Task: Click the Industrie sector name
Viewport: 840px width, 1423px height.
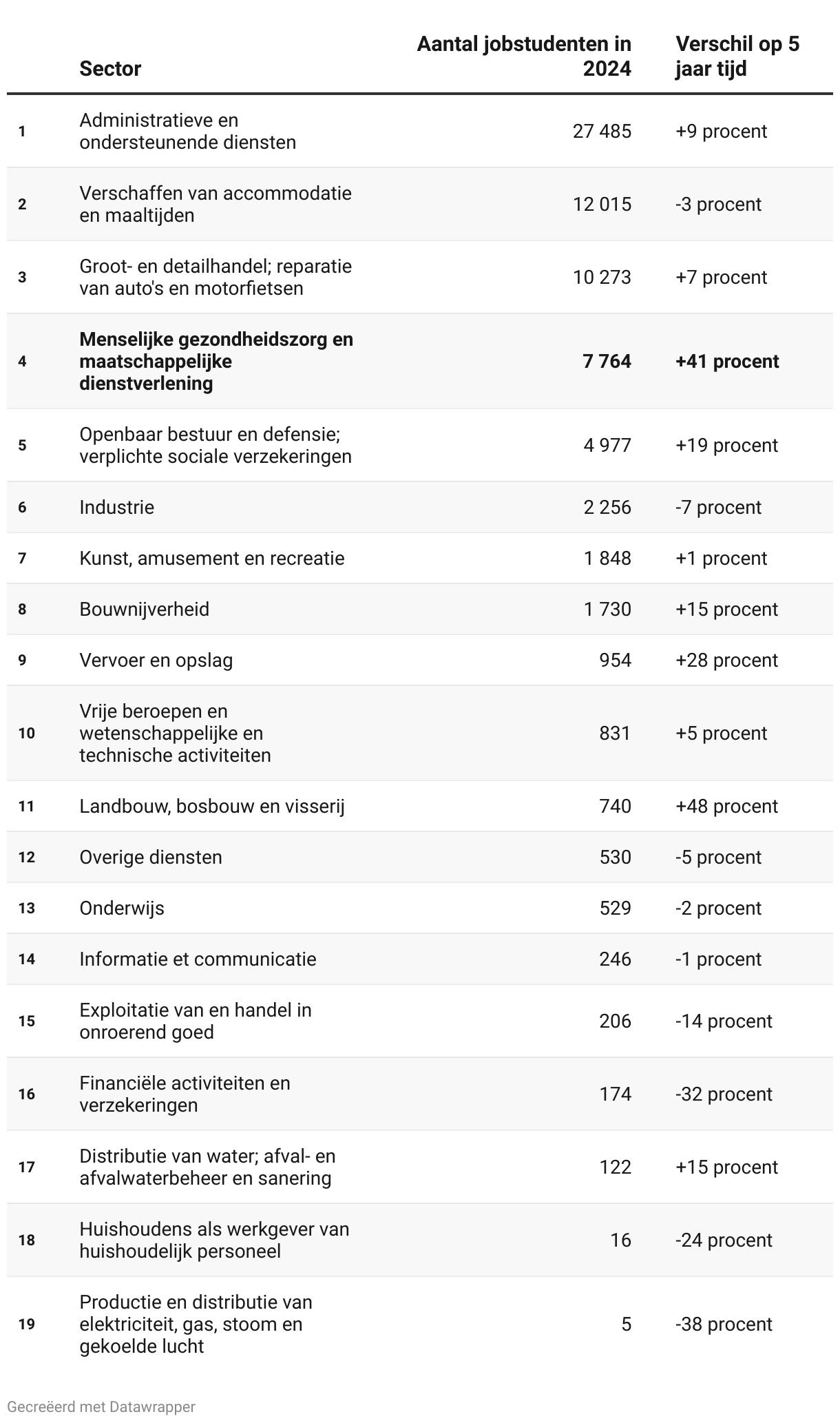Action: click(116, 507)
